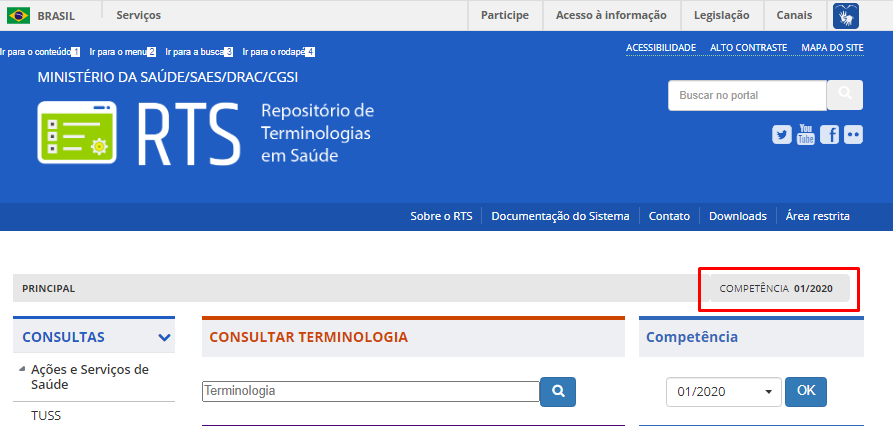
Task: Go to Downloads menu item
Action: click(738, 216)
